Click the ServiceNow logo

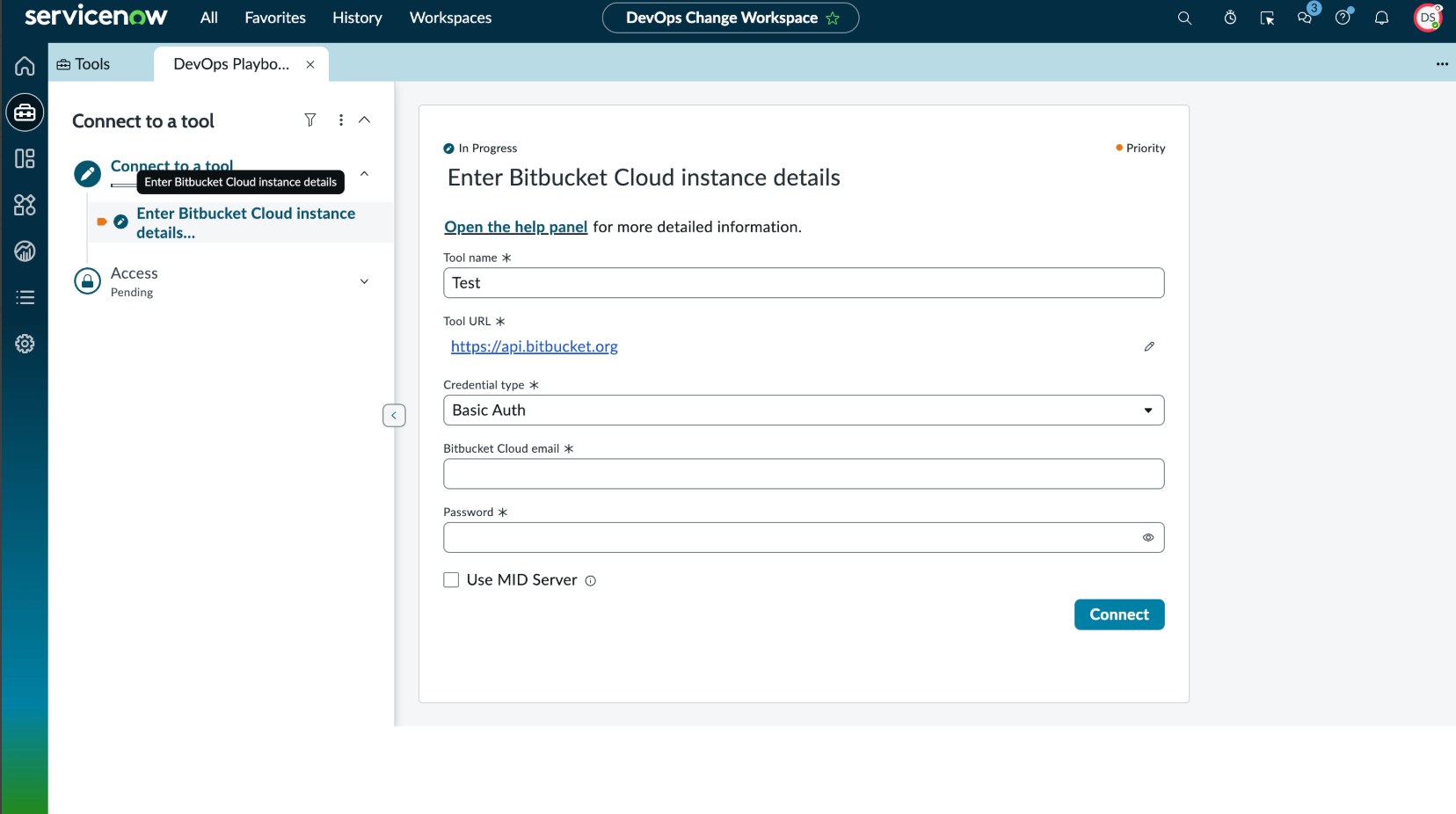point(96,16)
